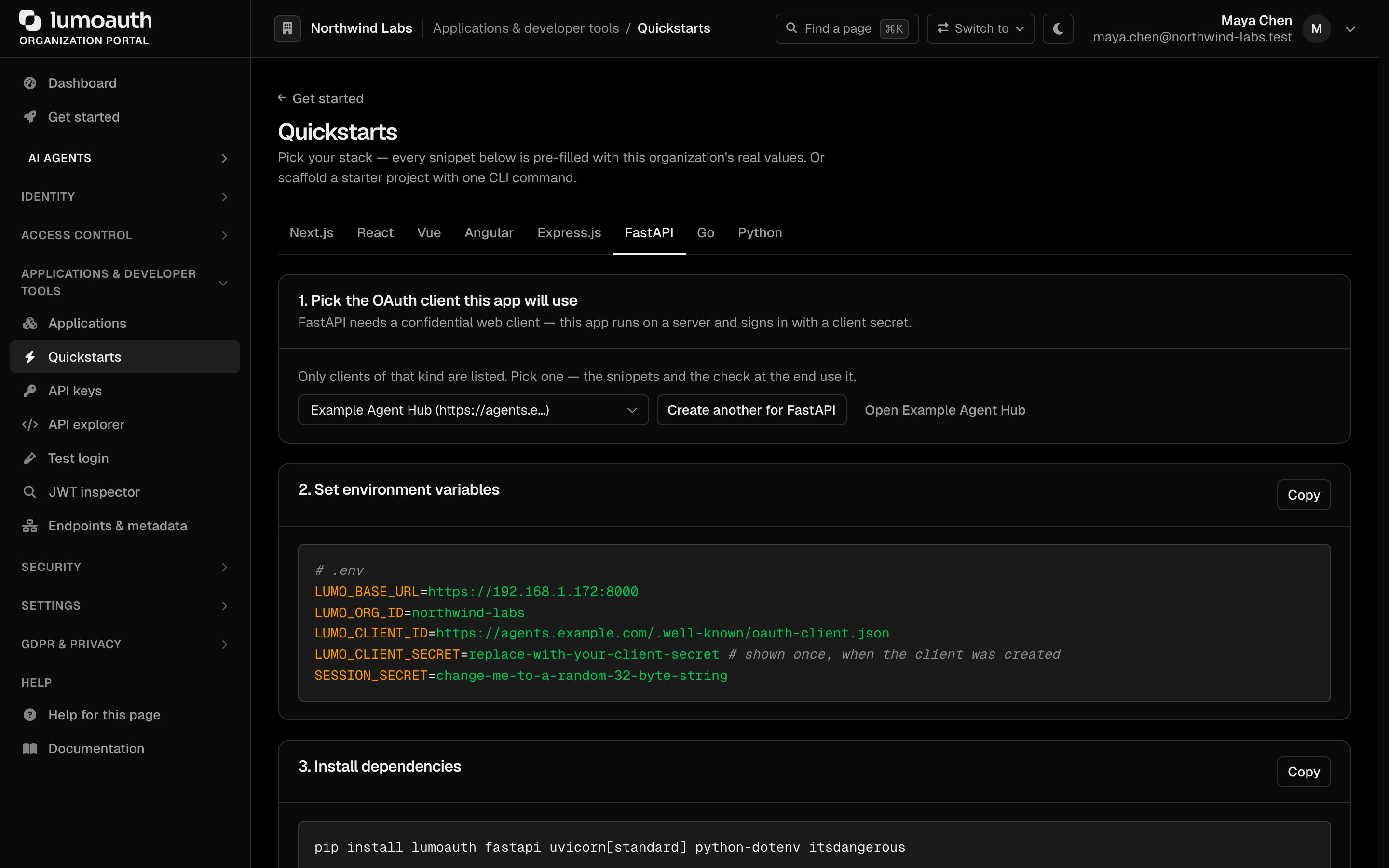Viewport: 1389px width, 868px height.
Task: Open API explorer code-bracket icon
Action: (x=30, y=424)
